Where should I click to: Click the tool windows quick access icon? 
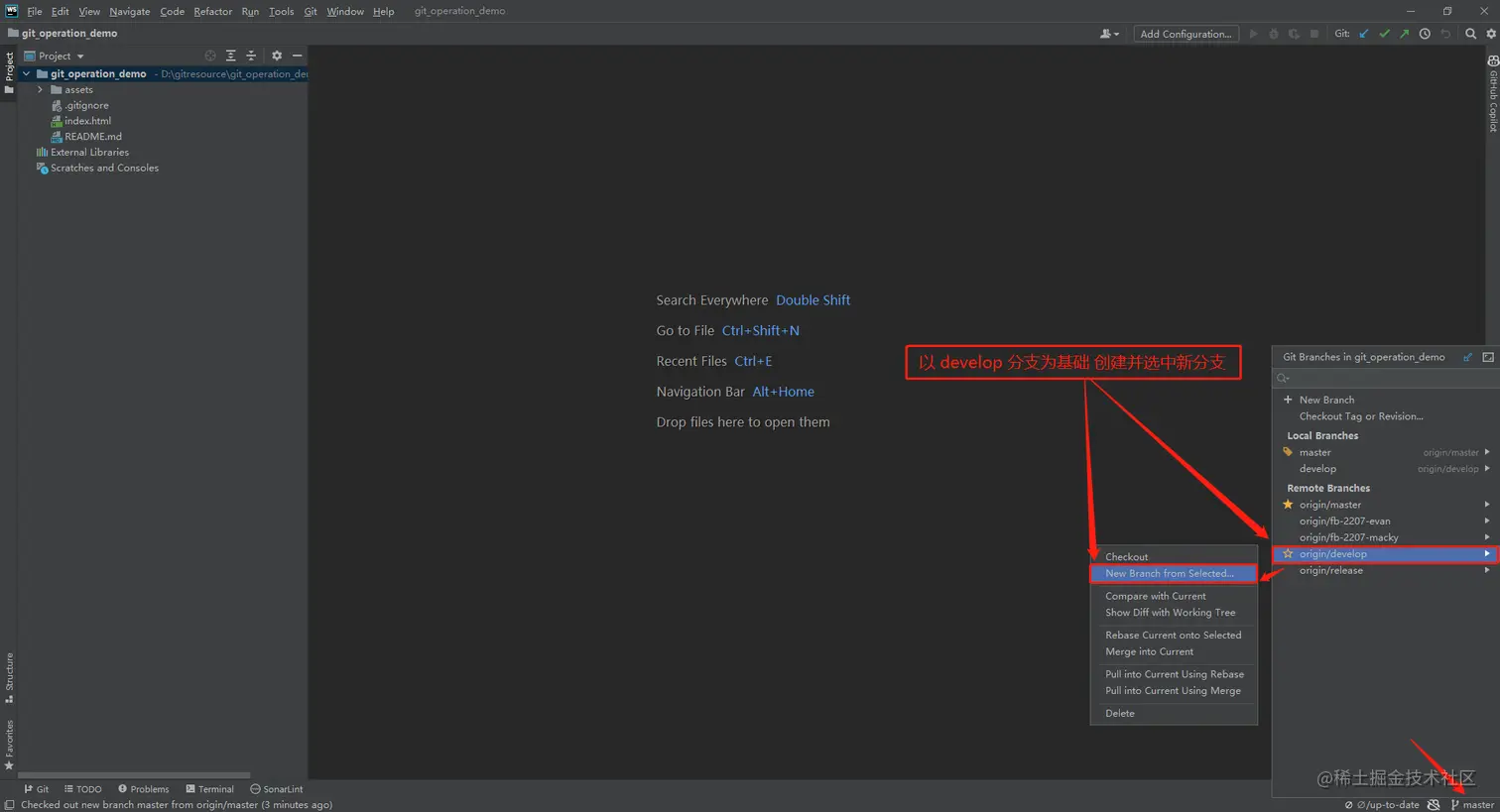click(9, 805)
